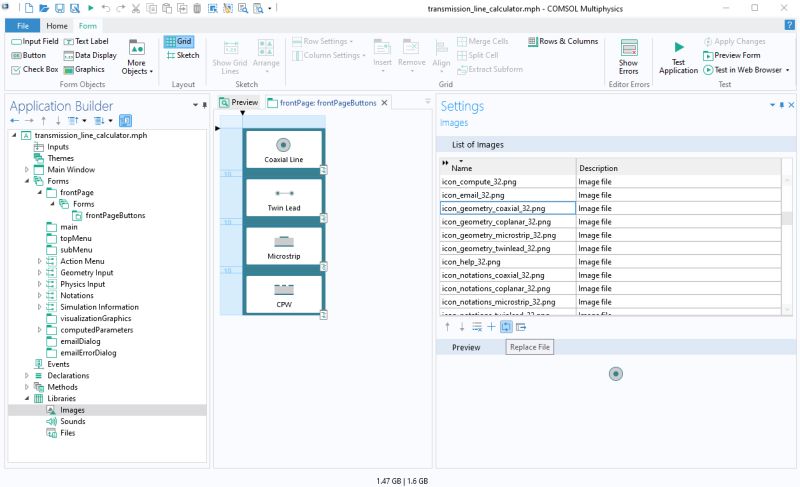The width and height of the screenshot is (800, 487).
Task: Switch to the Preview tab
Action: point(239,102)
